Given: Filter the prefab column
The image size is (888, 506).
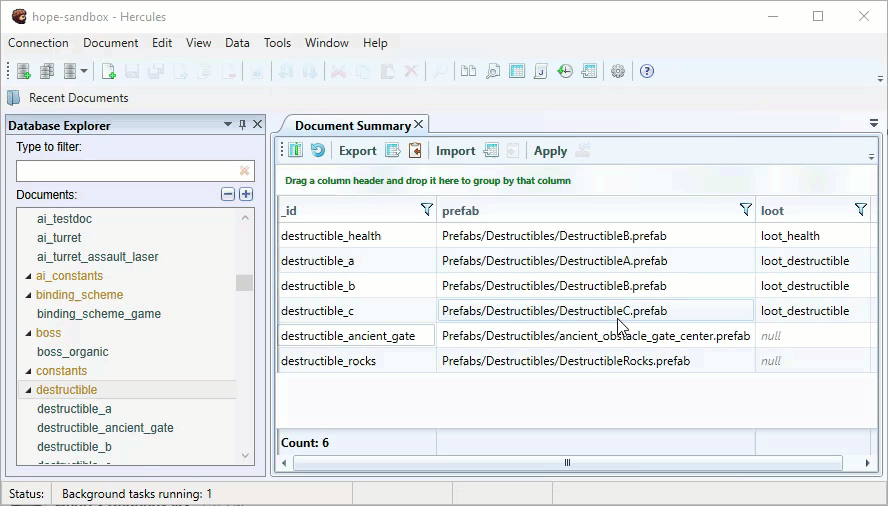Looking at the screenshot, I should [746, 210].
